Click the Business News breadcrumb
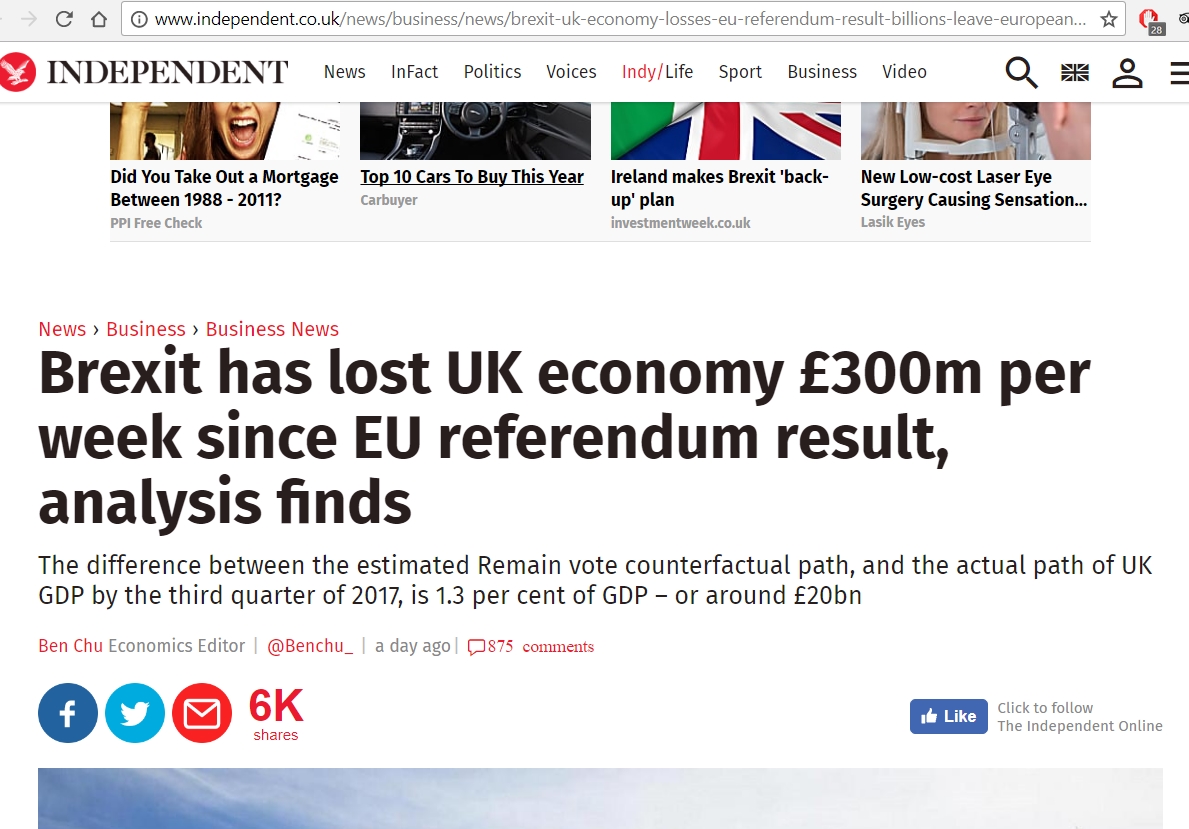 point(272,329)
